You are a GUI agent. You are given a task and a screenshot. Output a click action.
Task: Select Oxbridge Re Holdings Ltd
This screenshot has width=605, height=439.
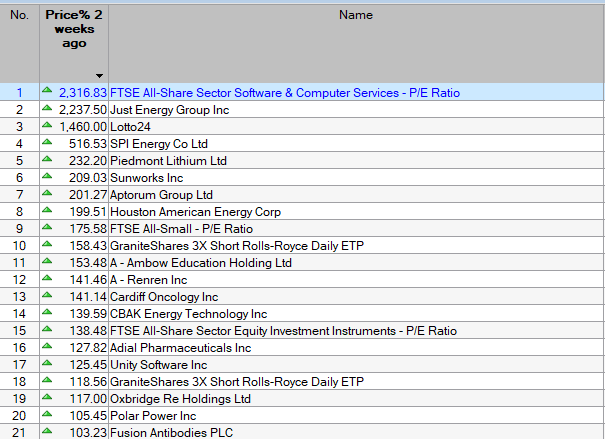coord(180,398)
